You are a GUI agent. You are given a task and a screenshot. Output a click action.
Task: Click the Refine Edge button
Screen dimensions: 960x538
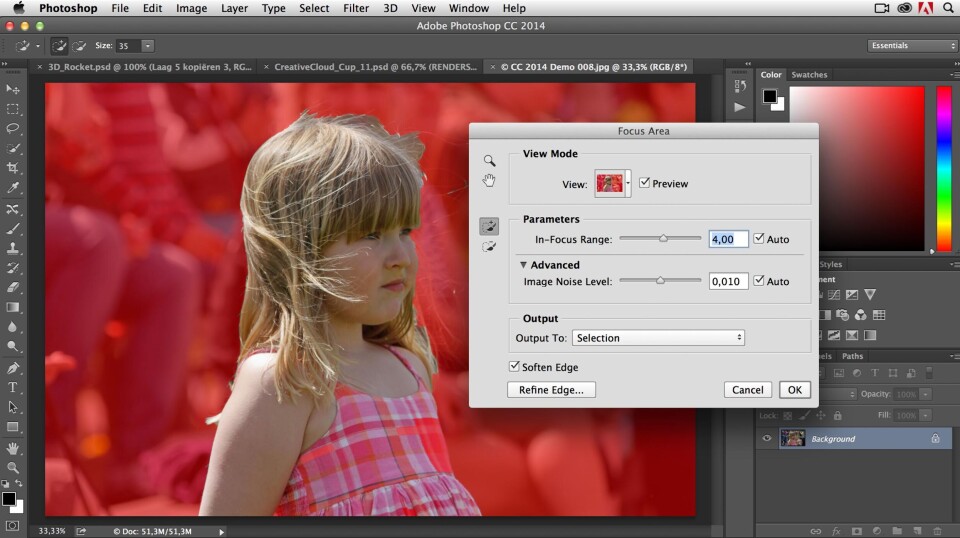coord(551,390)
